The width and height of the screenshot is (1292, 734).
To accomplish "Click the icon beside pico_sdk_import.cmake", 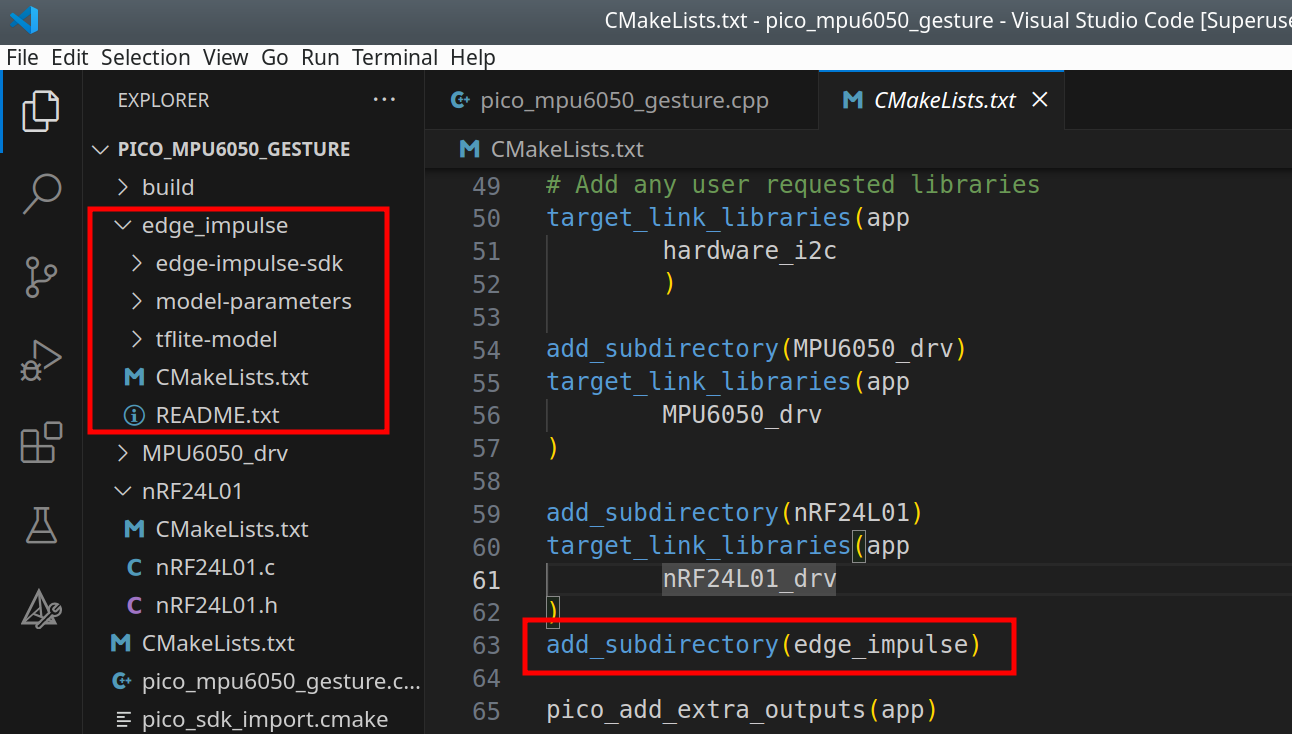I will click(124, 719).
